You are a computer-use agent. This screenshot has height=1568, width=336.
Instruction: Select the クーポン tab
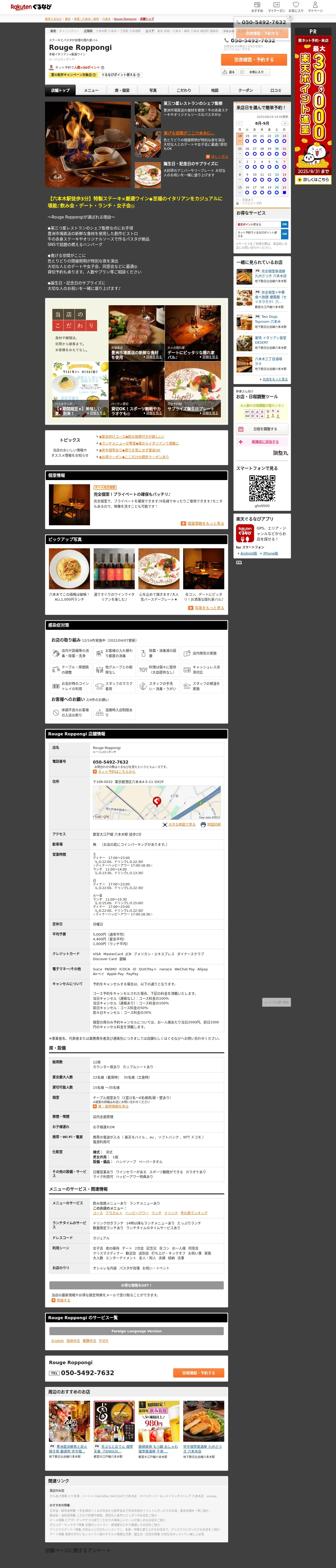(245, 90)
